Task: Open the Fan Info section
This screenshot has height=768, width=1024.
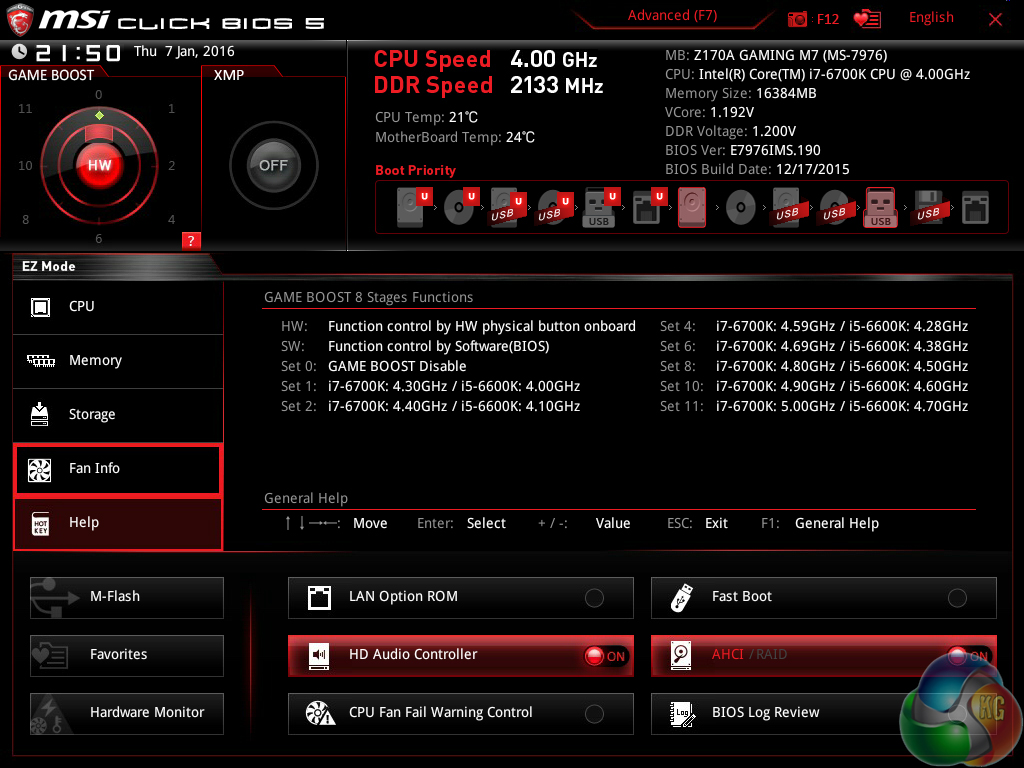Action: point(118,469)
